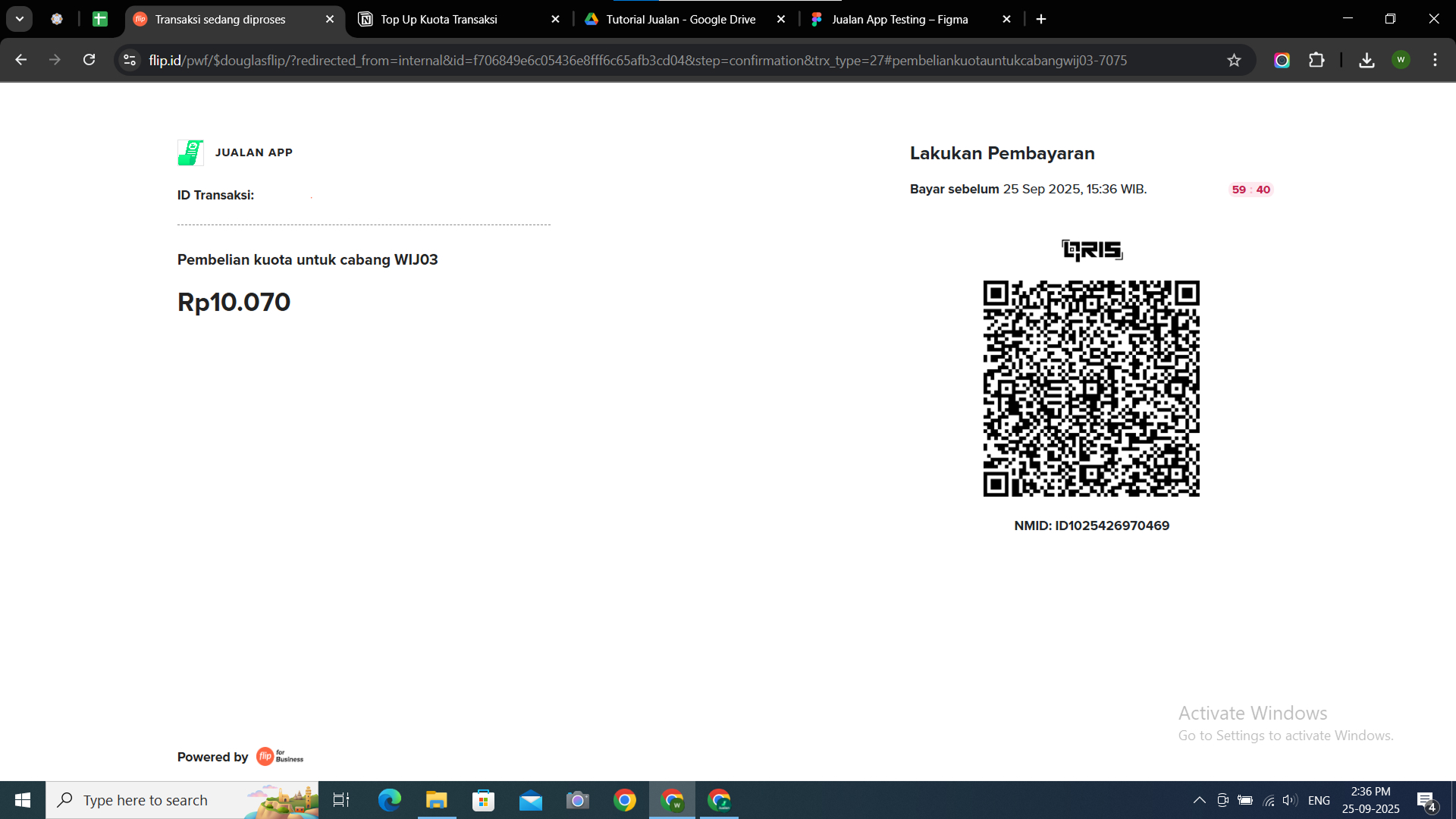This screenshot has width=1456, height=819.
Task: Open a new browser tab
Action: tap(1041, 20)
